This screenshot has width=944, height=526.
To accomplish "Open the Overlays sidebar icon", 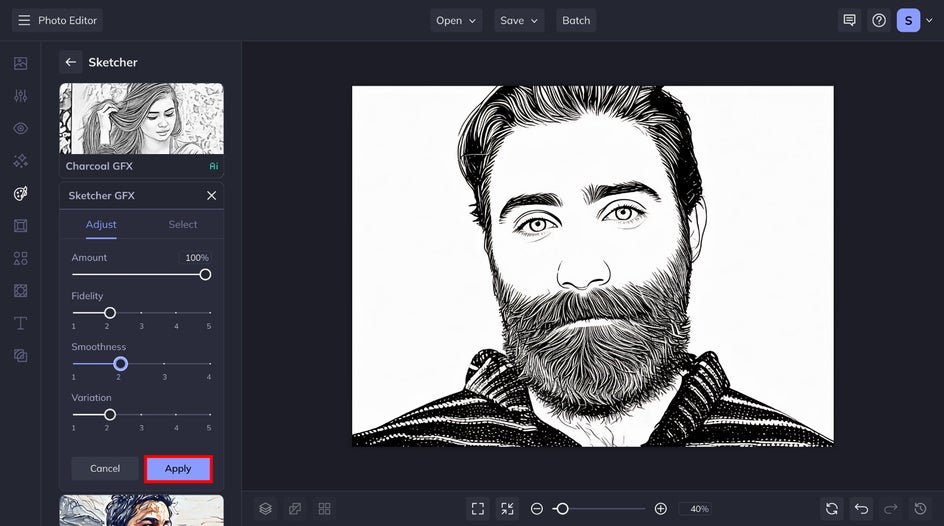I will point(20,291).
